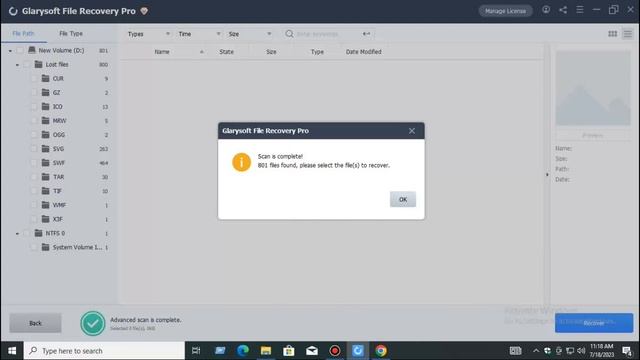
Task: Open the hamburger menu icon
Action: click(x=580, y=10)
